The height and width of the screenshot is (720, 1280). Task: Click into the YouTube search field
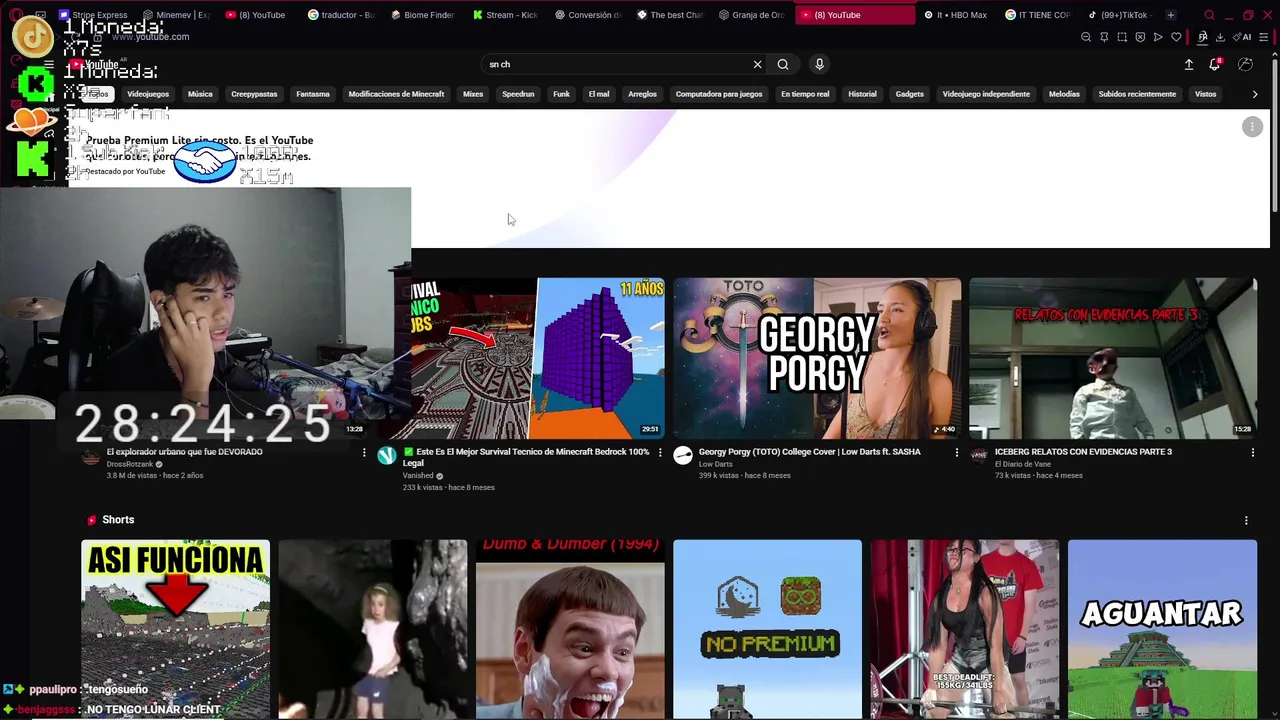[x=615, y=64]
